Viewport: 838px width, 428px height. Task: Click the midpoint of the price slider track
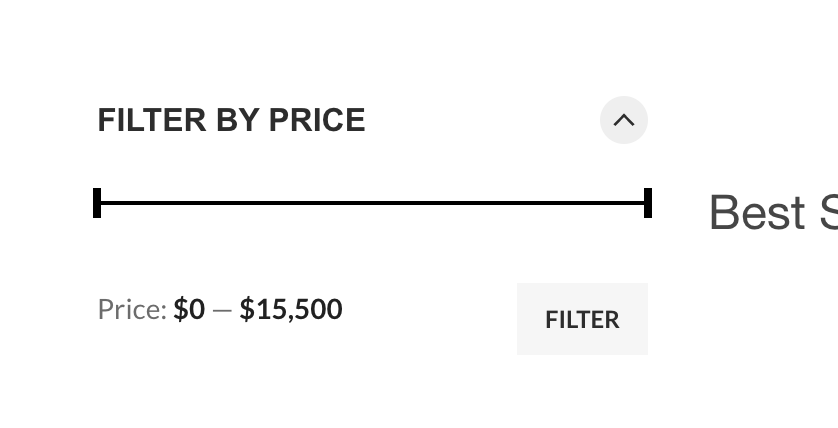(372, 202)
